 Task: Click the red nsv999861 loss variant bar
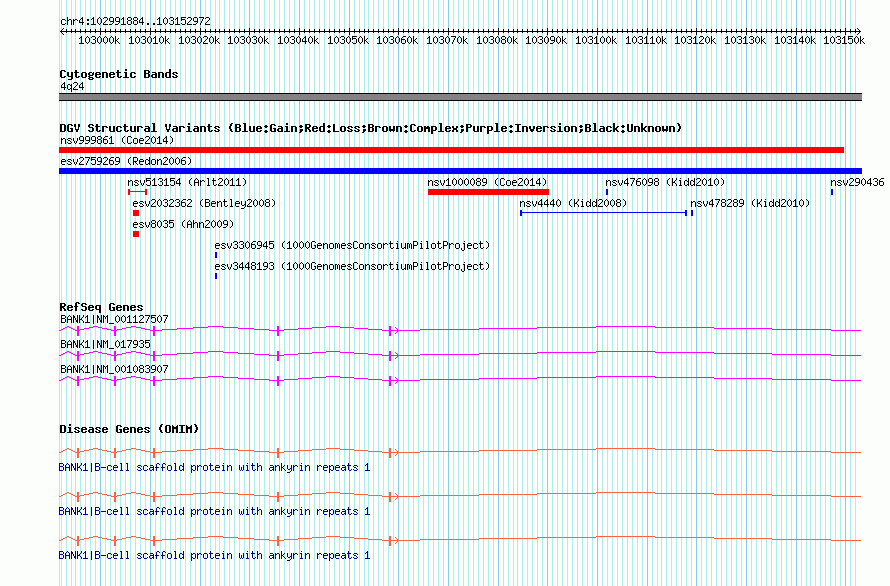click(x=450, y=150)
